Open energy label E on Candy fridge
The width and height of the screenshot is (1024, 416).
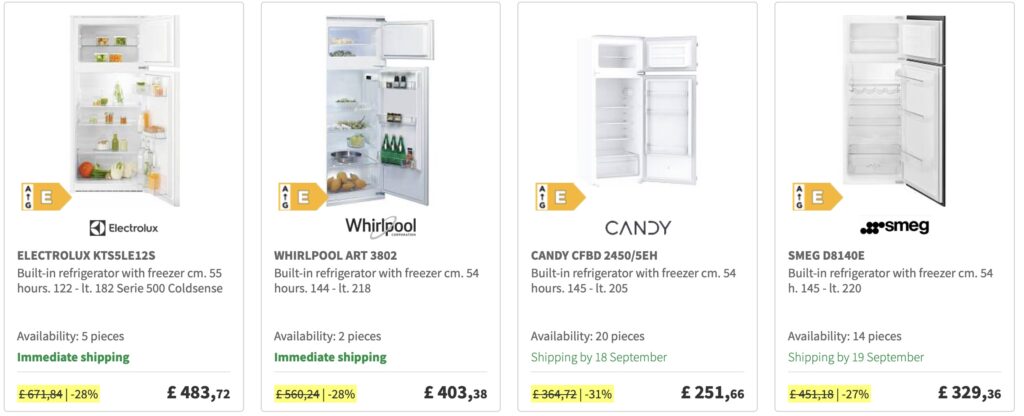tap(560, 197)
